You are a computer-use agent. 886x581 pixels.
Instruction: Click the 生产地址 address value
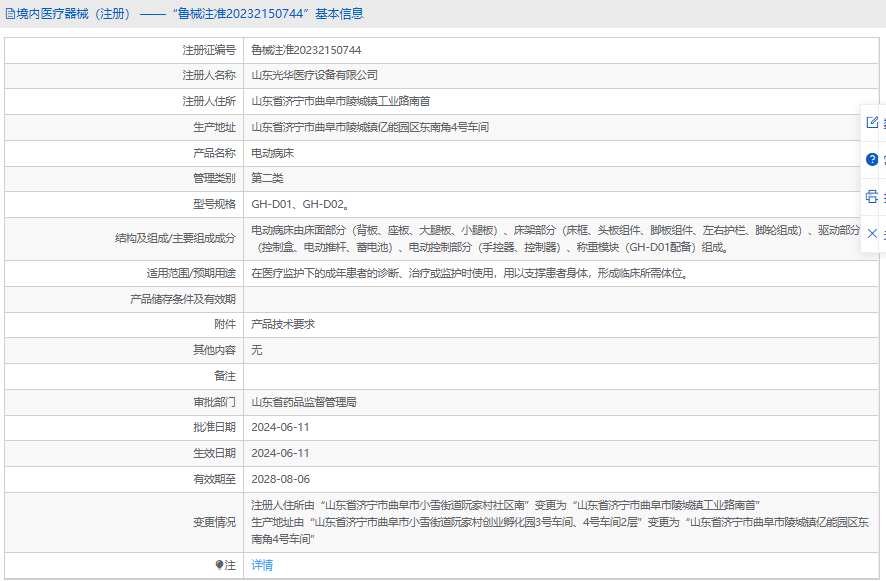click(x=370, y=127)
